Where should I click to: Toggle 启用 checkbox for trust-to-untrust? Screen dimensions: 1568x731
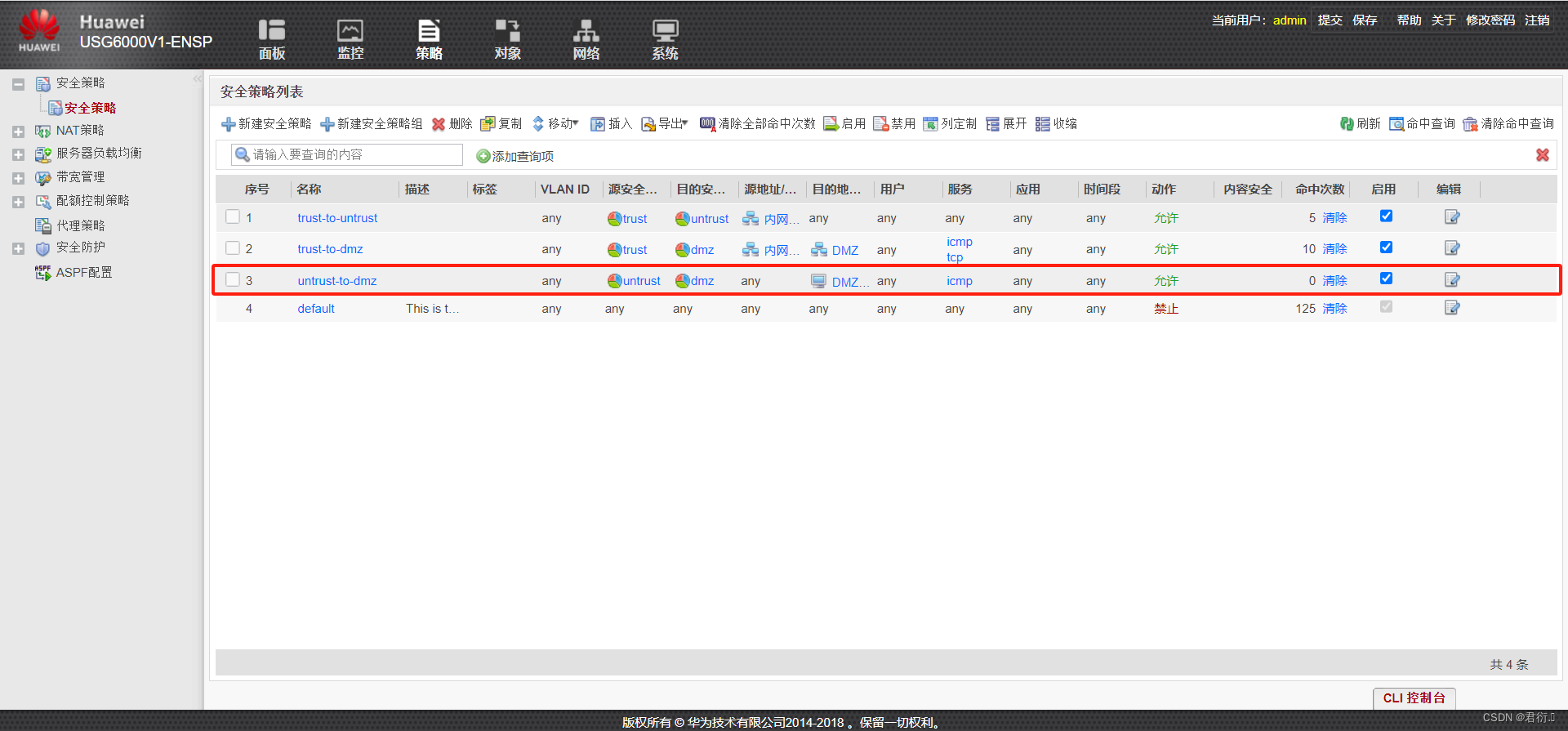1386,216
